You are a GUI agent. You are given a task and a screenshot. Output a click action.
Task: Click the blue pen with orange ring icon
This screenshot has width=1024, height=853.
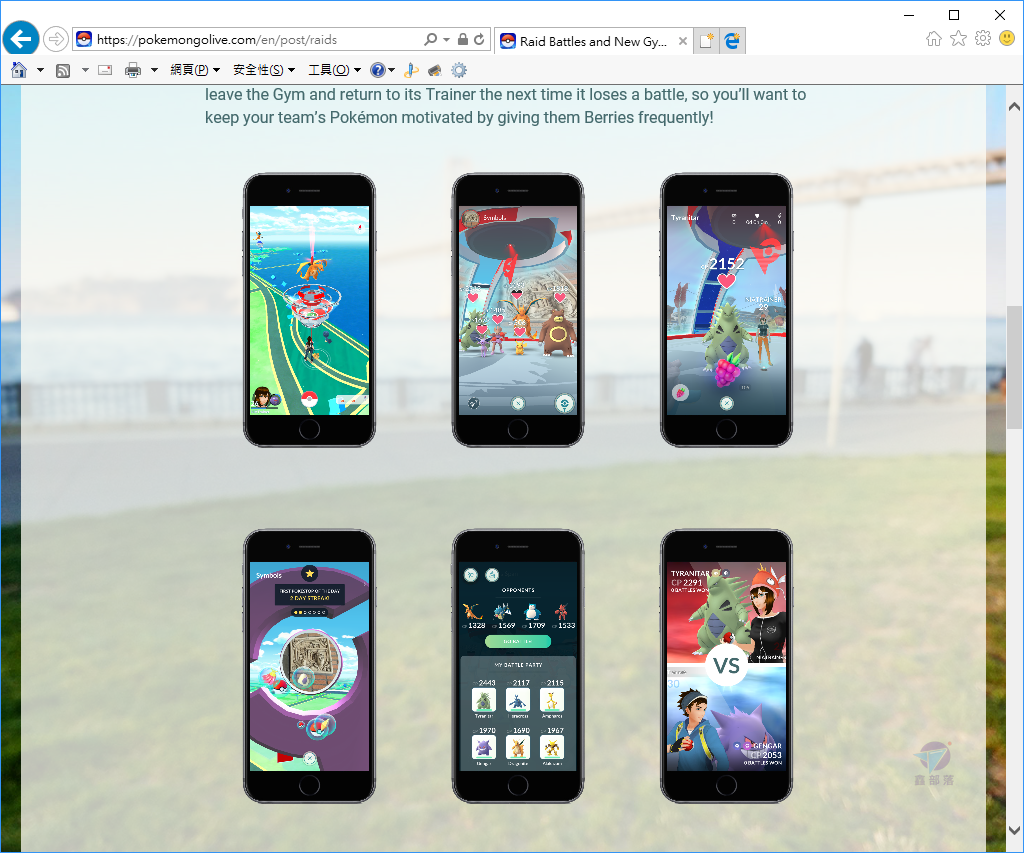point(411,70)
